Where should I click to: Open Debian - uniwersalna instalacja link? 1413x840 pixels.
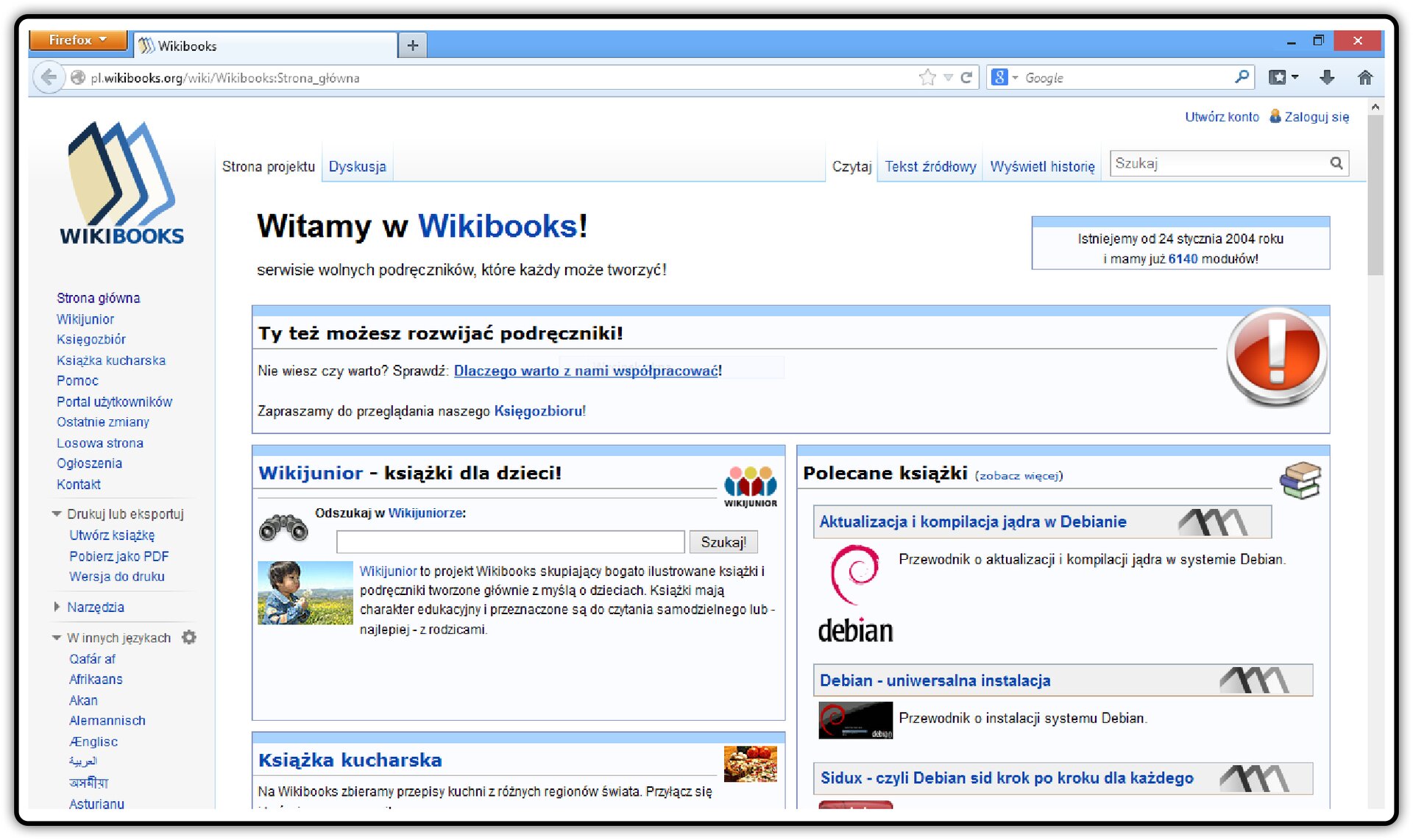(x=935, y=680)
